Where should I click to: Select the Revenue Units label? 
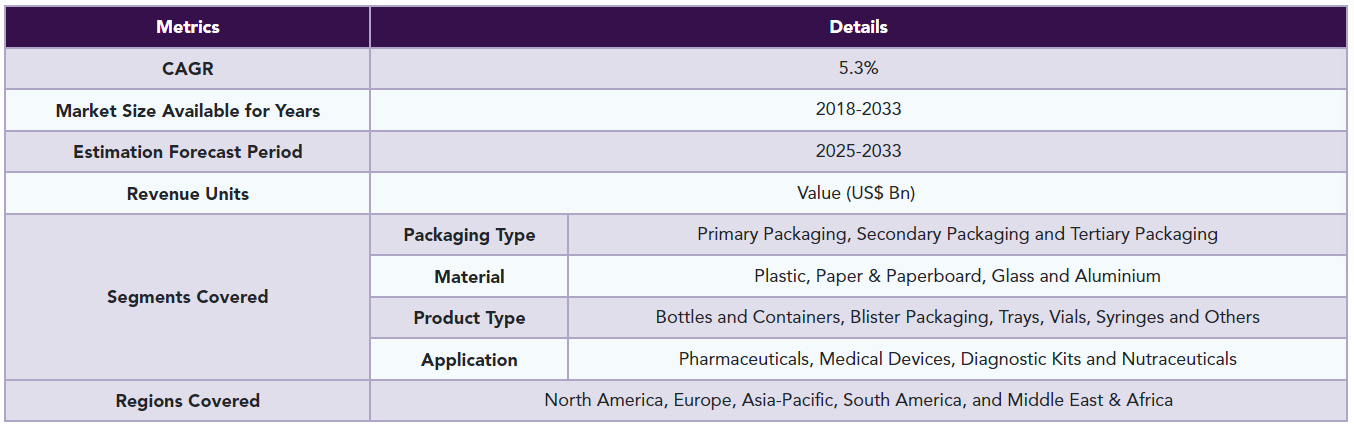click(187, 193)
